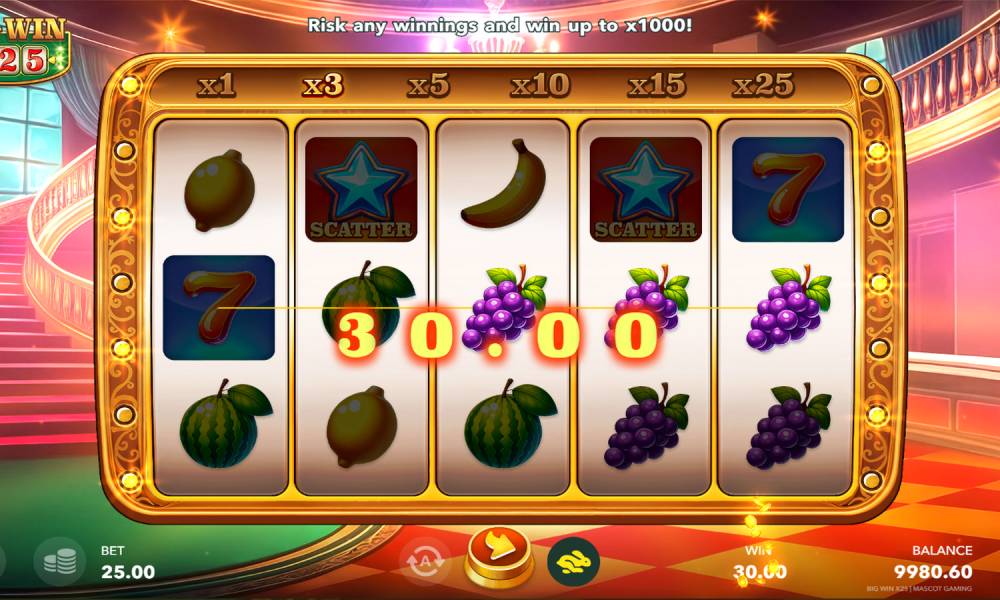Image resolution: width=1000 pixels, height=600 pixels.
Task: Tap the red seven on first reel
Action: tap(219, 308)
